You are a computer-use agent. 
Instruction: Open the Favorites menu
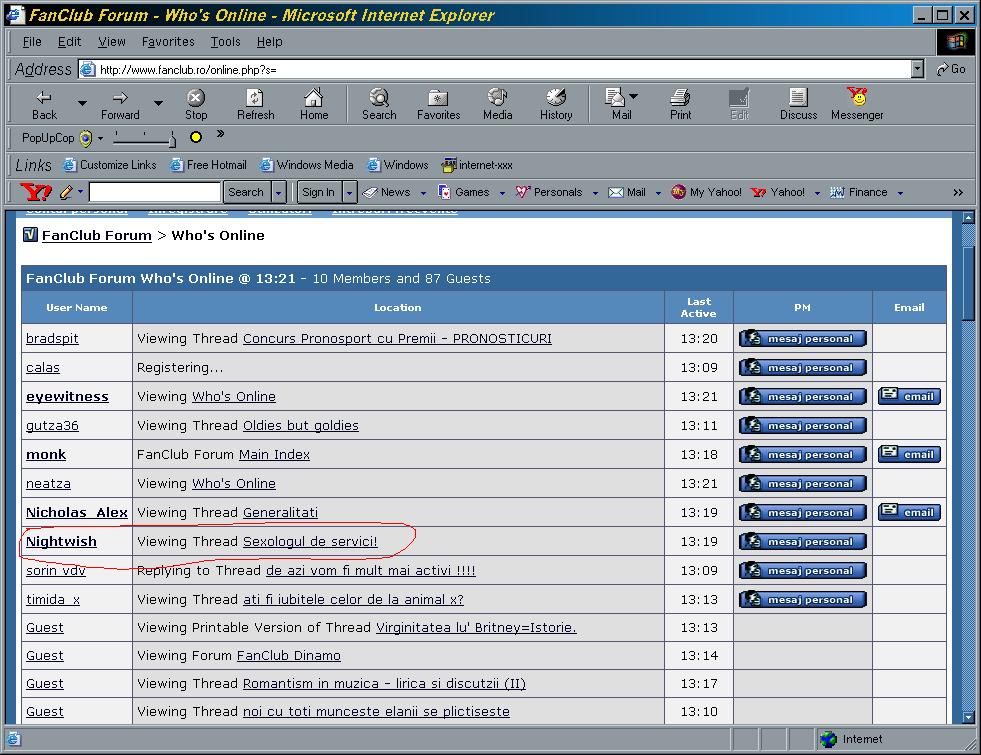coord(168,42)
